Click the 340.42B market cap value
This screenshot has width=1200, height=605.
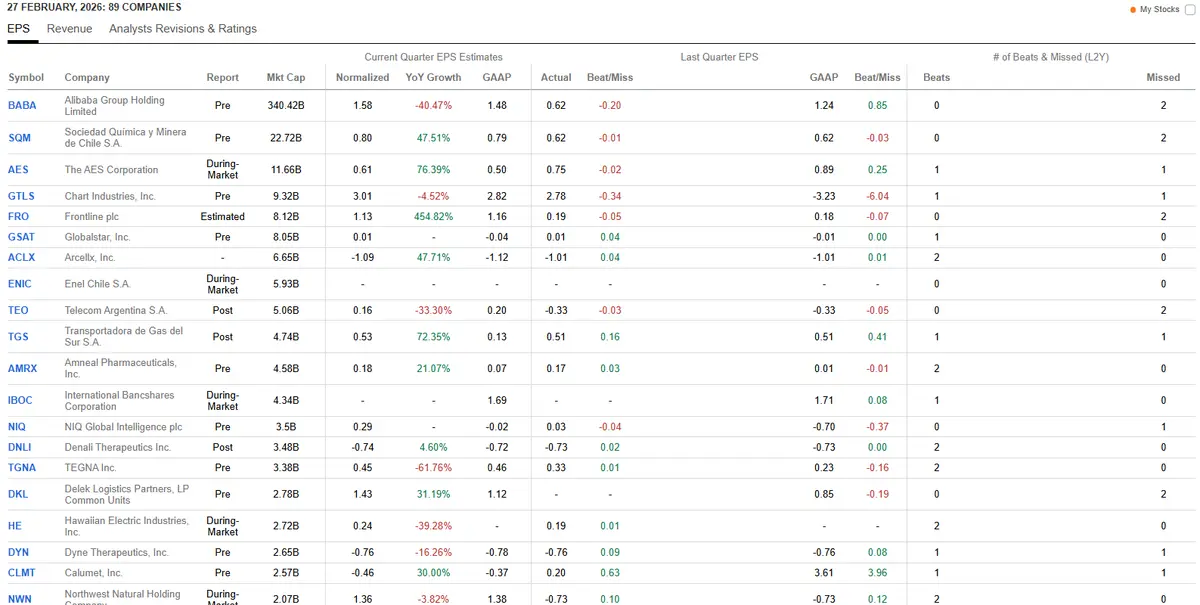click(x=286, y=105)
